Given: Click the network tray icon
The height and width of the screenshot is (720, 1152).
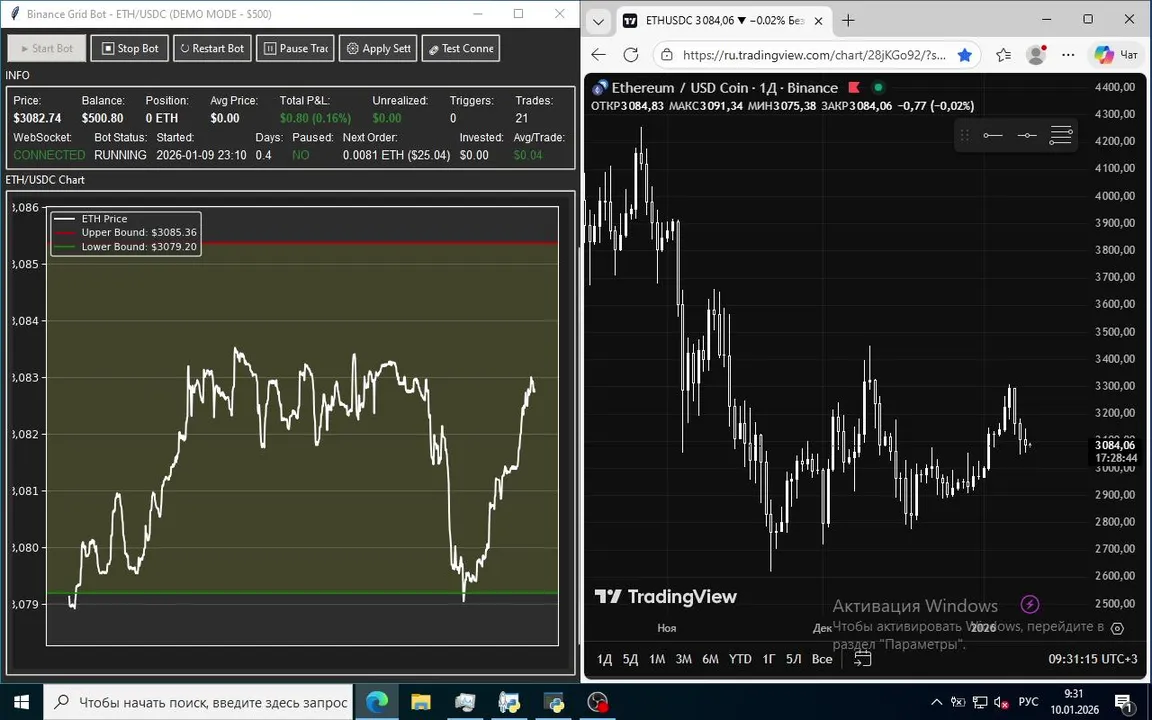Looking at the screenshot, I should [979, 702].
